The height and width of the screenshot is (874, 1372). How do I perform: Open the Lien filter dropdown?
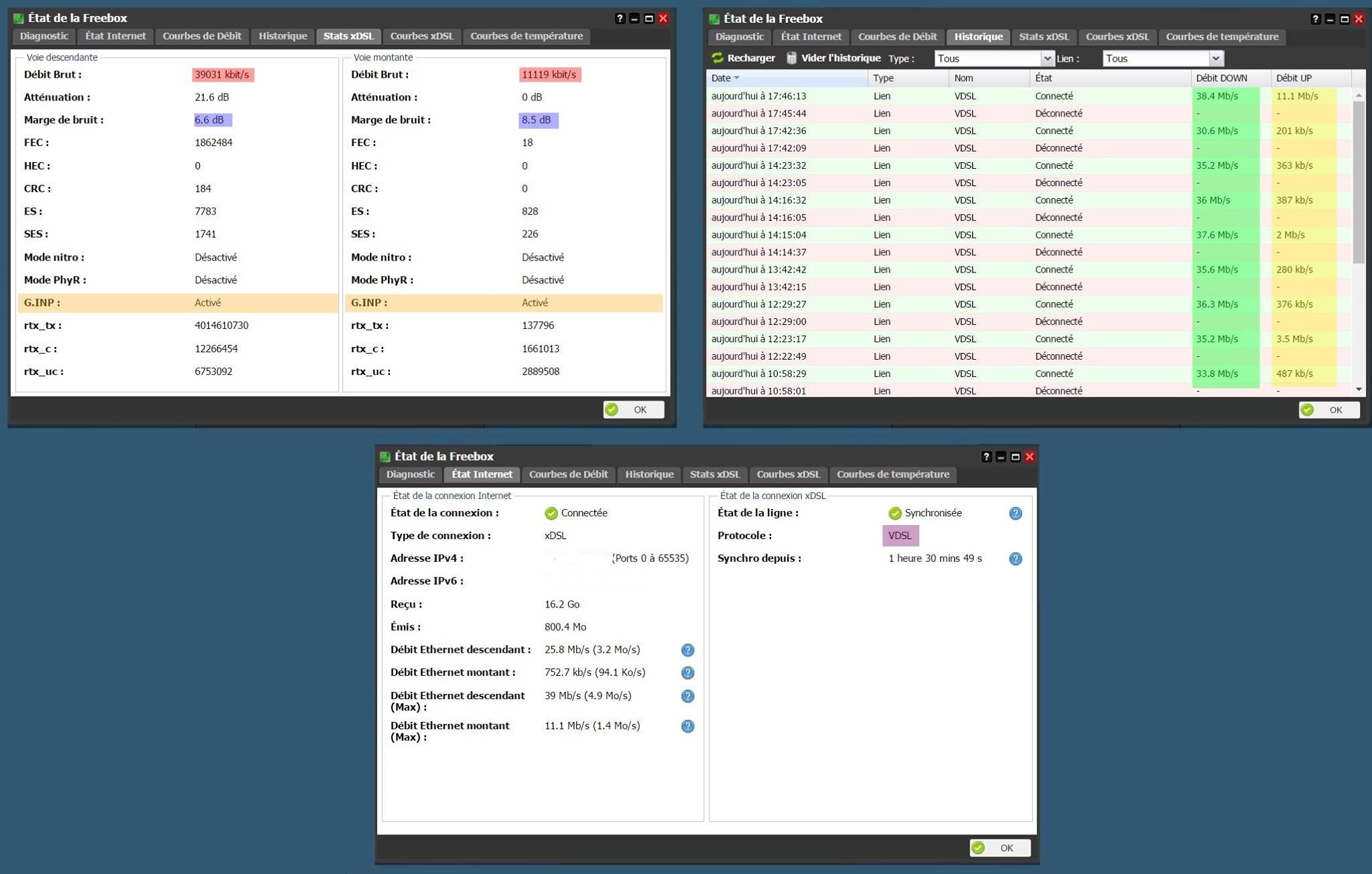tap(1215, 59)
